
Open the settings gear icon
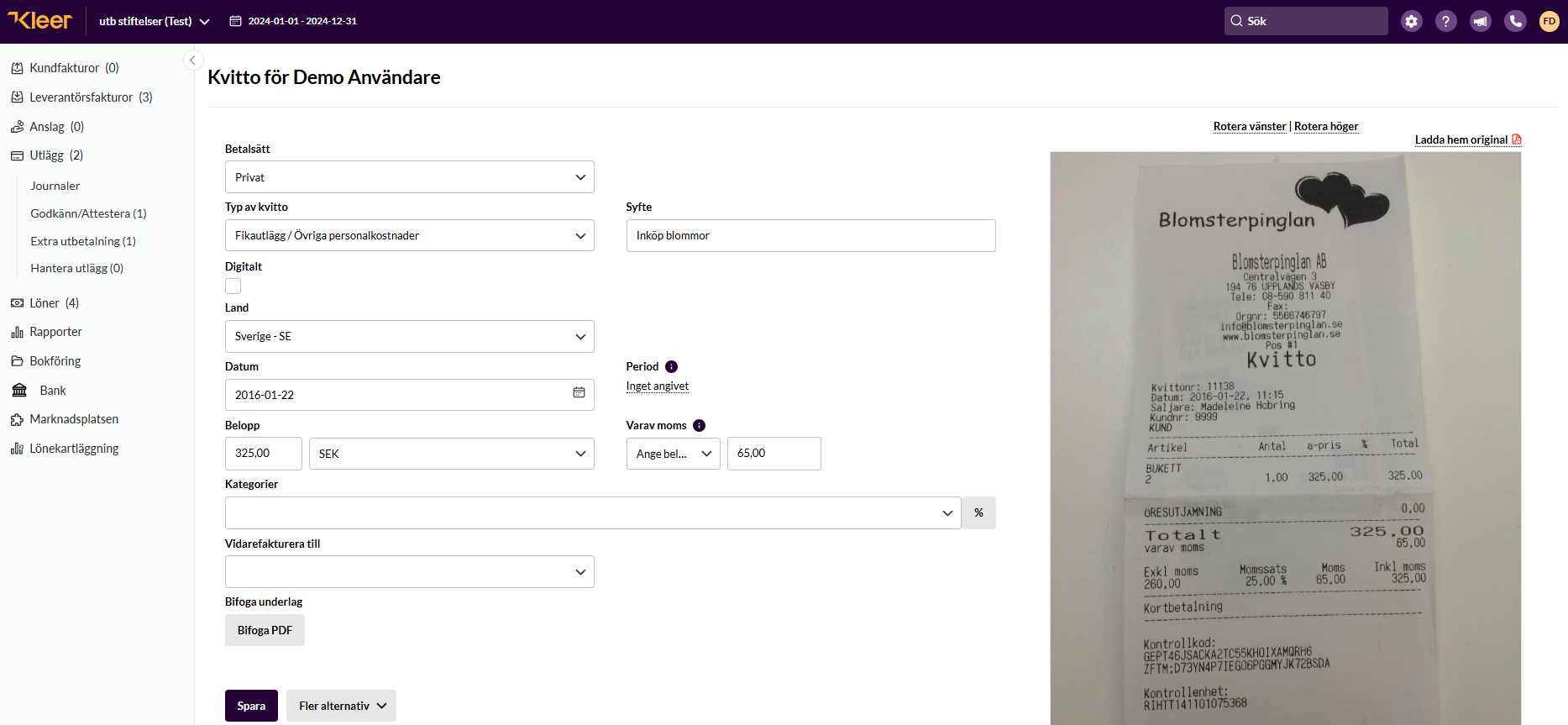[1411, 21]
